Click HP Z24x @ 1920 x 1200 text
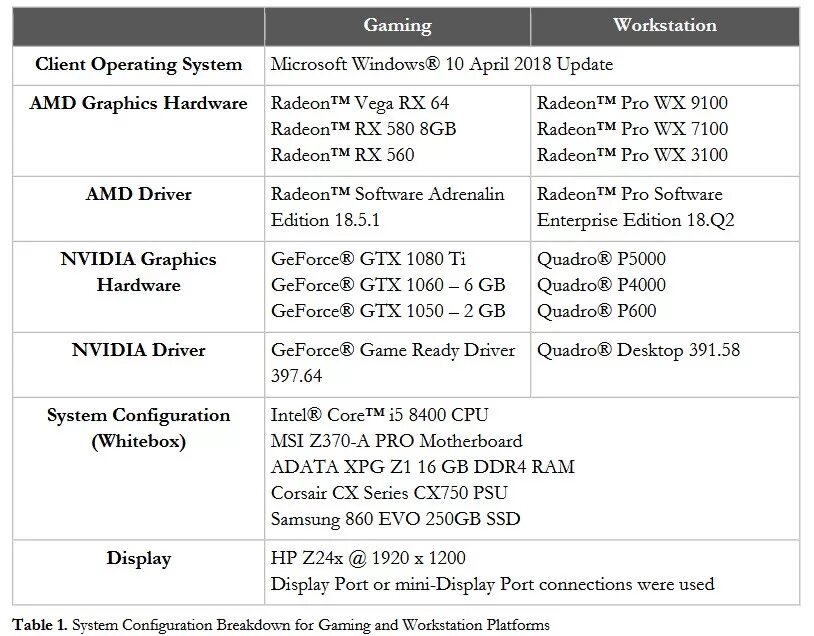This screenshot has height=636, width=814. (x=368, y=558)
